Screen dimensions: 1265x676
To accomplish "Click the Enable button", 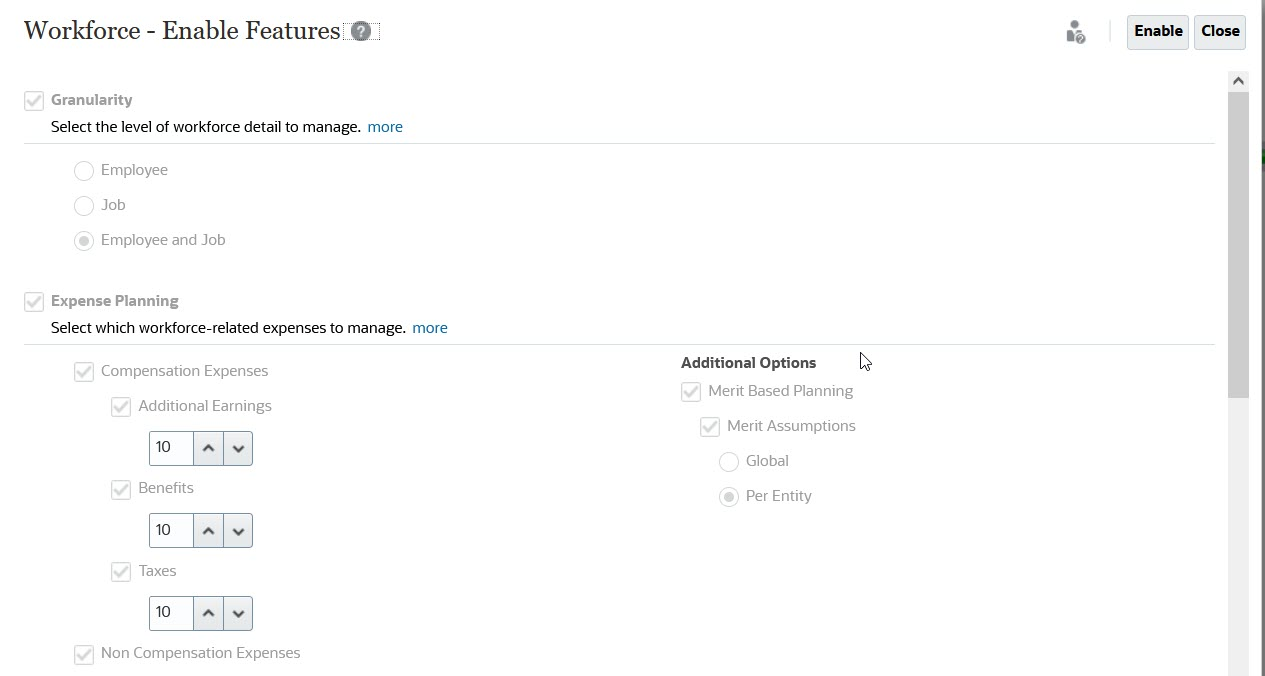I will click(x=1158, y=31).
